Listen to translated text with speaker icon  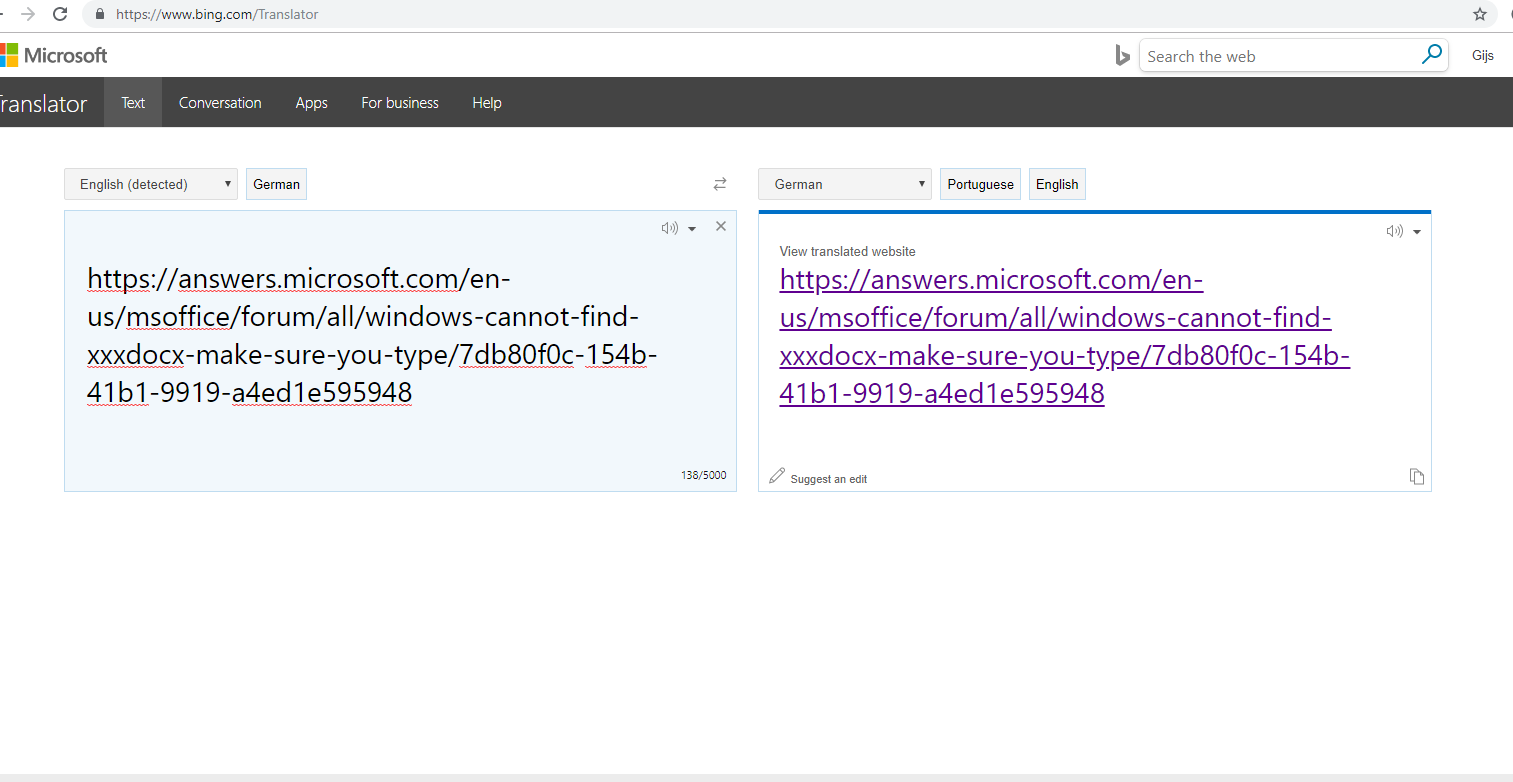click(x=1394, y=231)
